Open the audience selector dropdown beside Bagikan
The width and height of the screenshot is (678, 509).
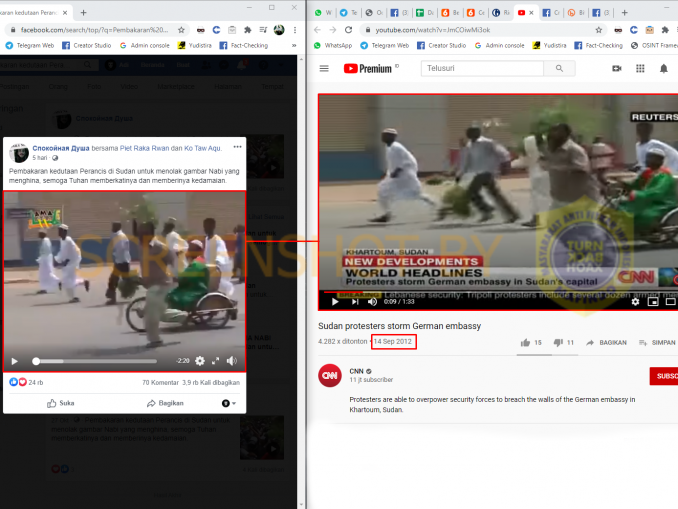pyautogui.click(x=229, y=403)
